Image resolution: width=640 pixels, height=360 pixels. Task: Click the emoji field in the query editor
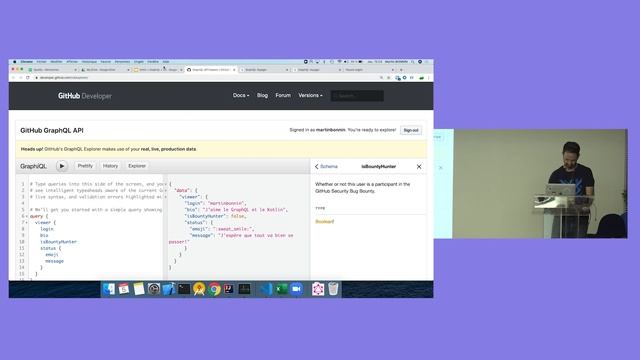pos(52,255)
